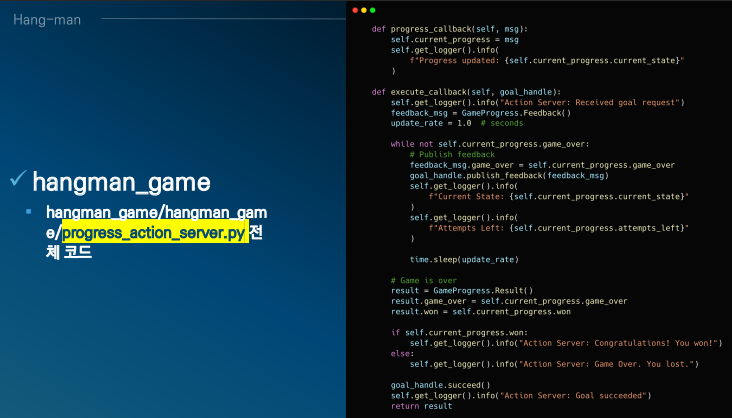Click 'feedback_msg.game_over =' assignment line
The width and height of the screenshot is (732, 418).
(542, 165)
